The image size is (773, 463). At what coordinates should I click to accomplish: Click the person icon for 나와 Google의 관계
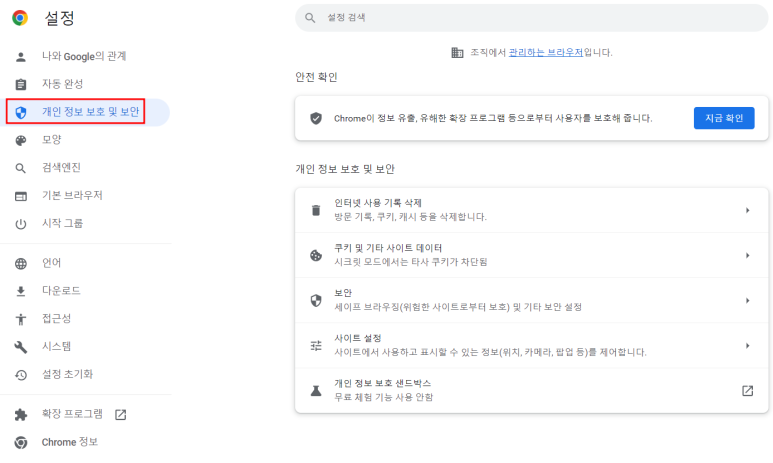(21, 57)
